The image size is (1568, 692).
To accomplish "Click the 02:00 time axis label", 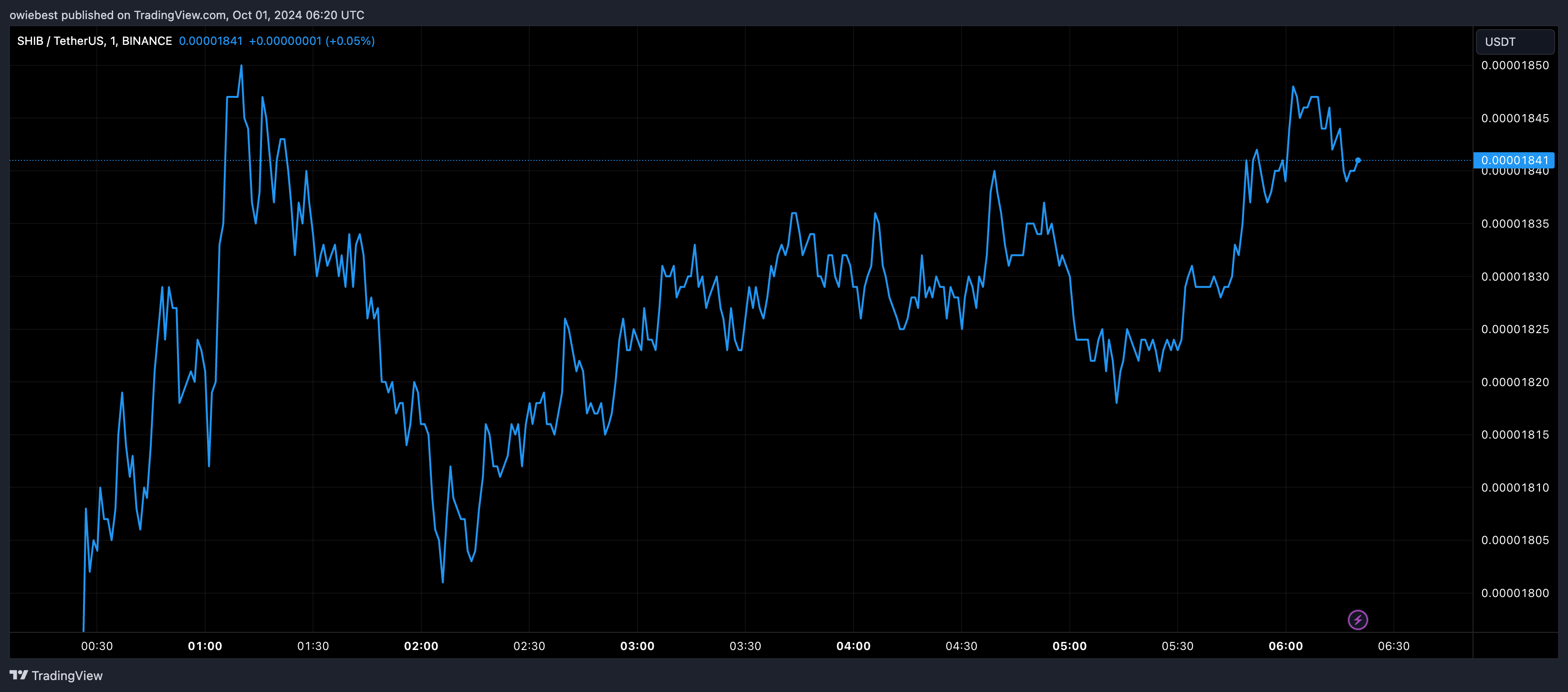I will [x=421, y=646].
